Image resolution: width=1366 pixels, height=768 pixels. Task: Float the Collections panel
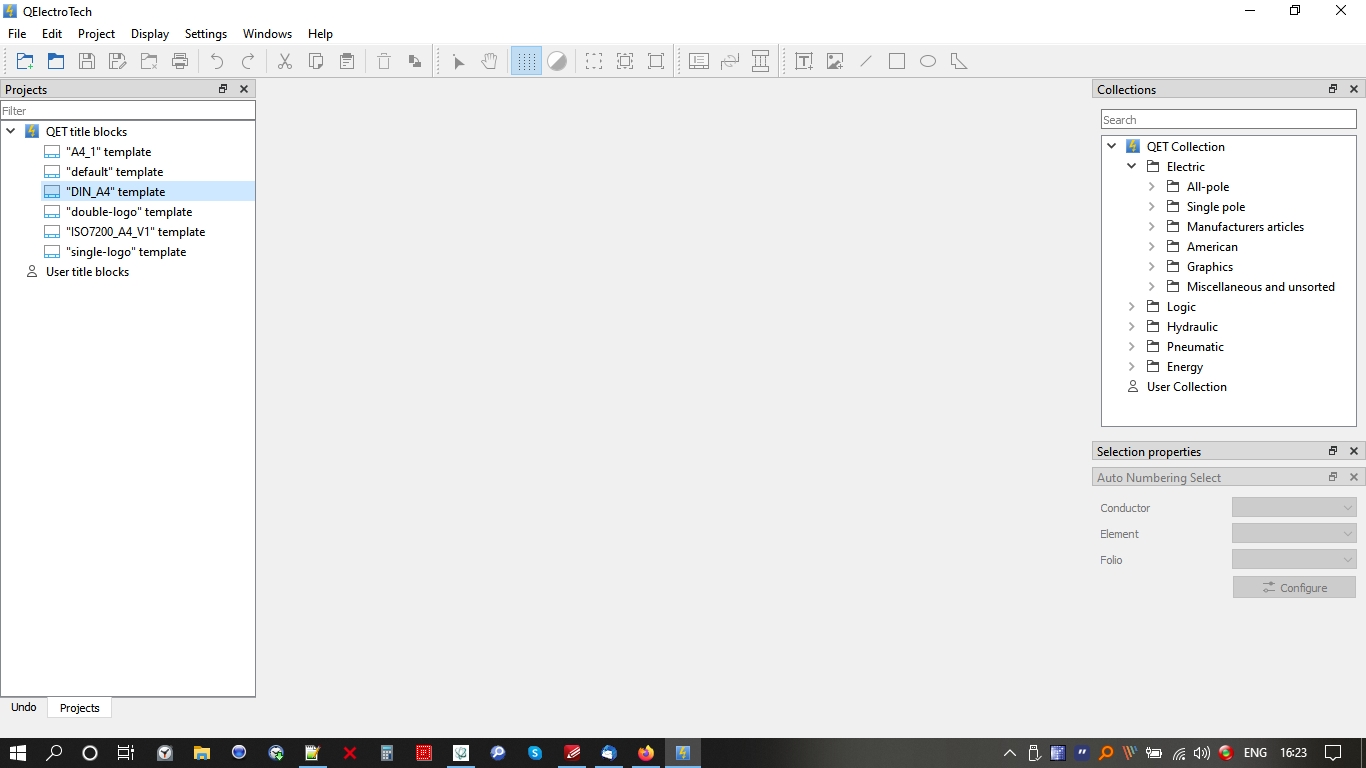point(1333,89)
